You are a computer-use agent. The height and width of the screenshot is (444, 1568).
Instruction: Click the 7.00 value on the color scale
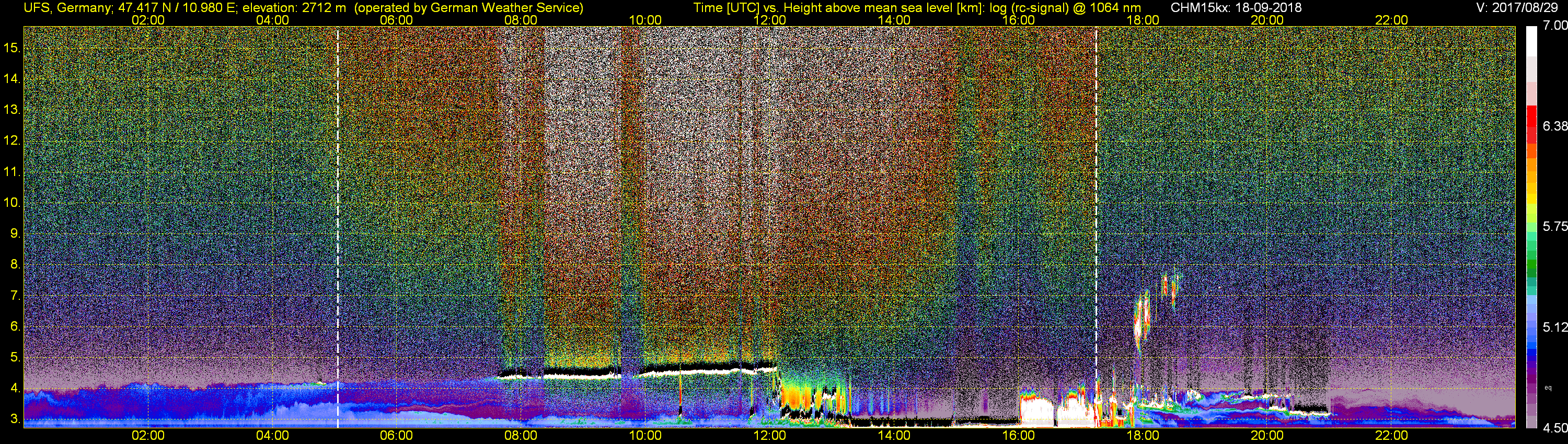coord(1555,26)
